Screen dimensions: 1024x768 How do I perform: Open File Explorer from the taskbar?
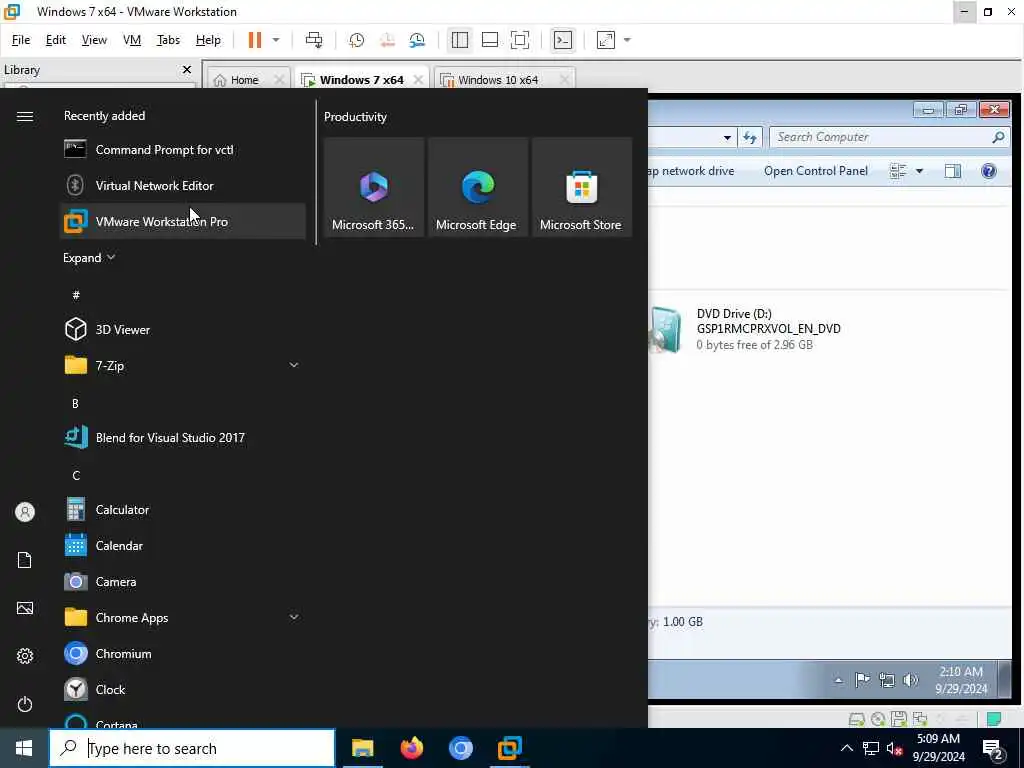click(x=362, y=748)
